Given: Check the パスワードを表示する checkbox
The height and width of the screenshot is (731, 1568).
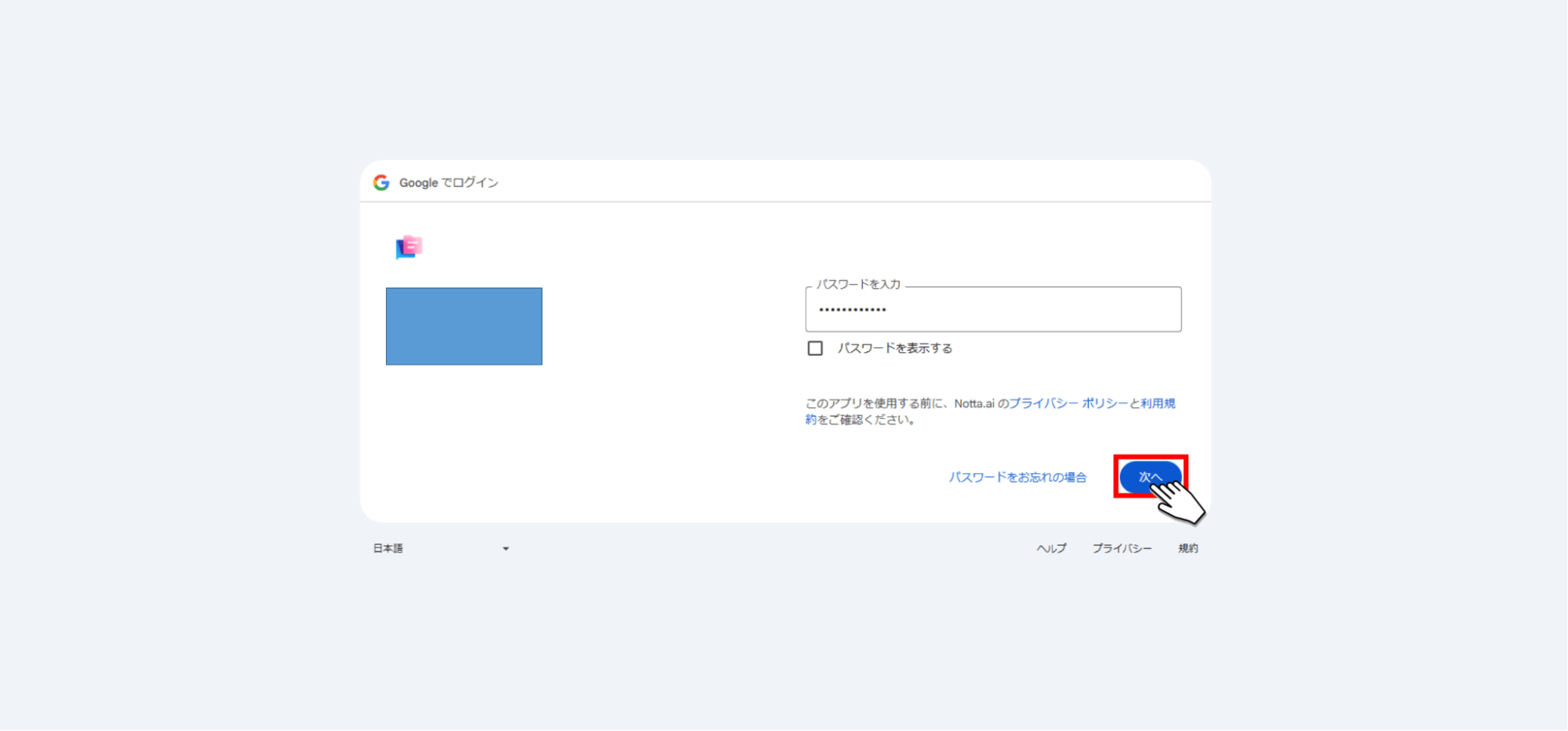Looking at the screenshot, I should pyautogui.click(x=815, y=348).
